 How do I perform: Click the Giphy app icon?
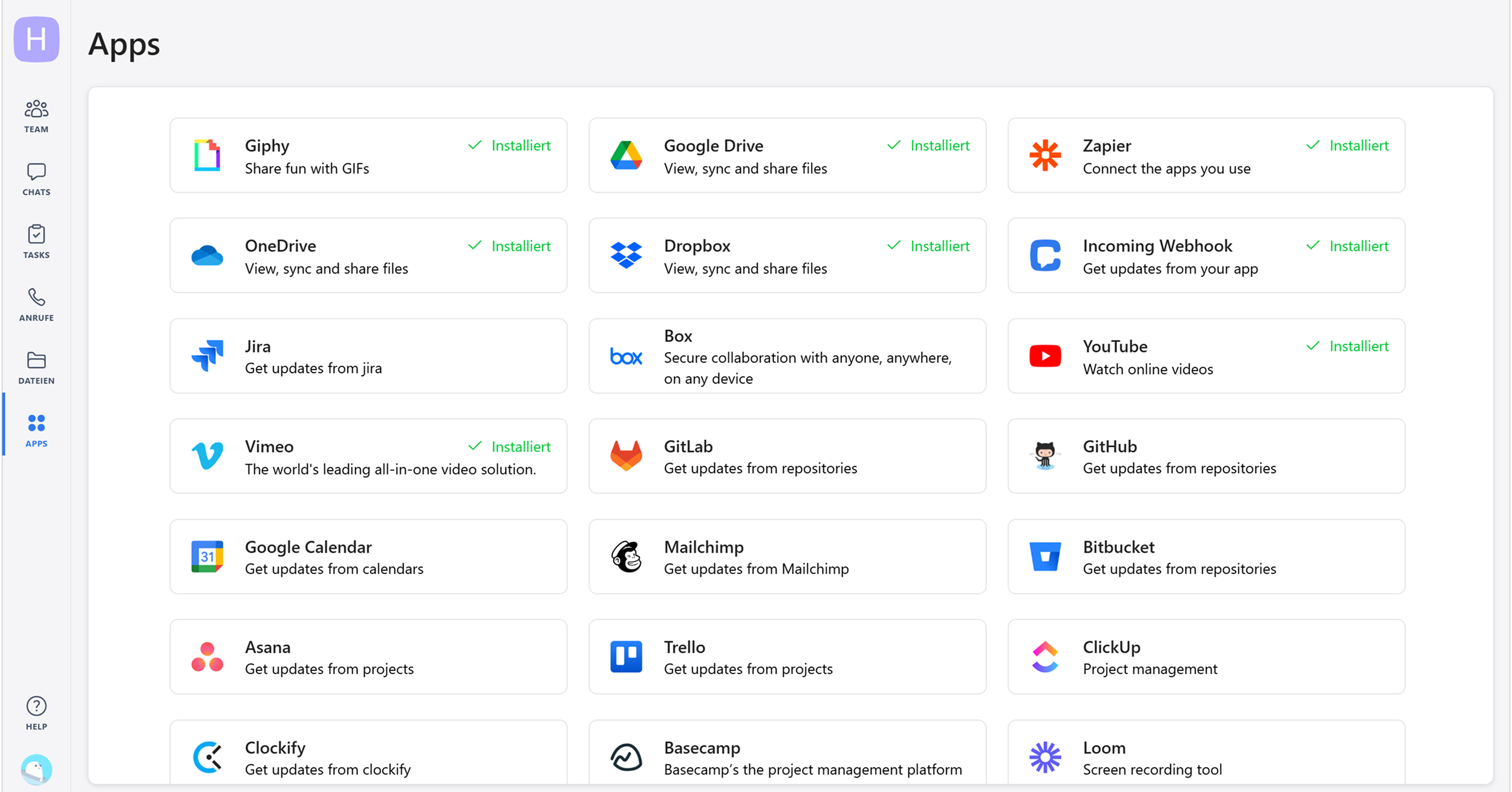point(207,155)
